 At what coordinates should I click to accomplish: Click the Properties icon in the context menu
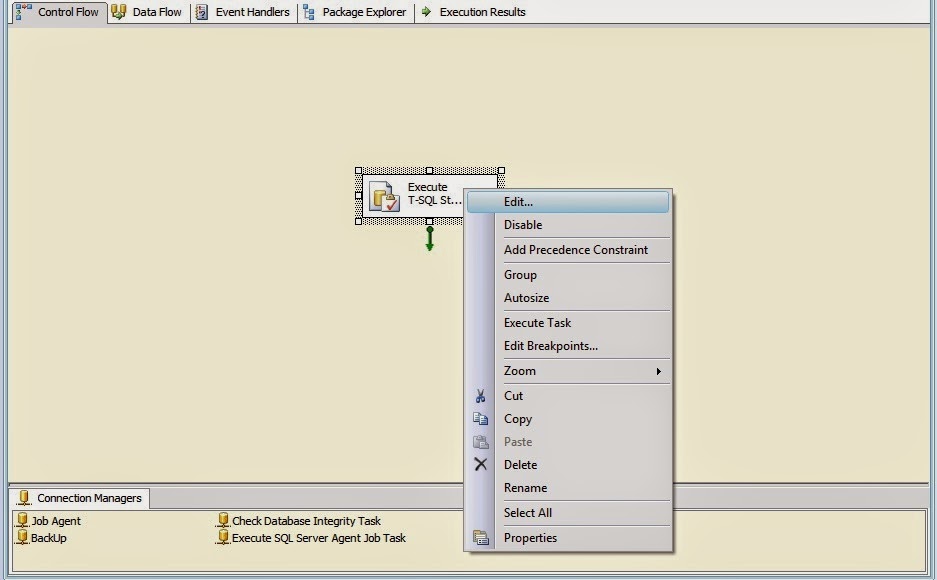tap(482, 537)
